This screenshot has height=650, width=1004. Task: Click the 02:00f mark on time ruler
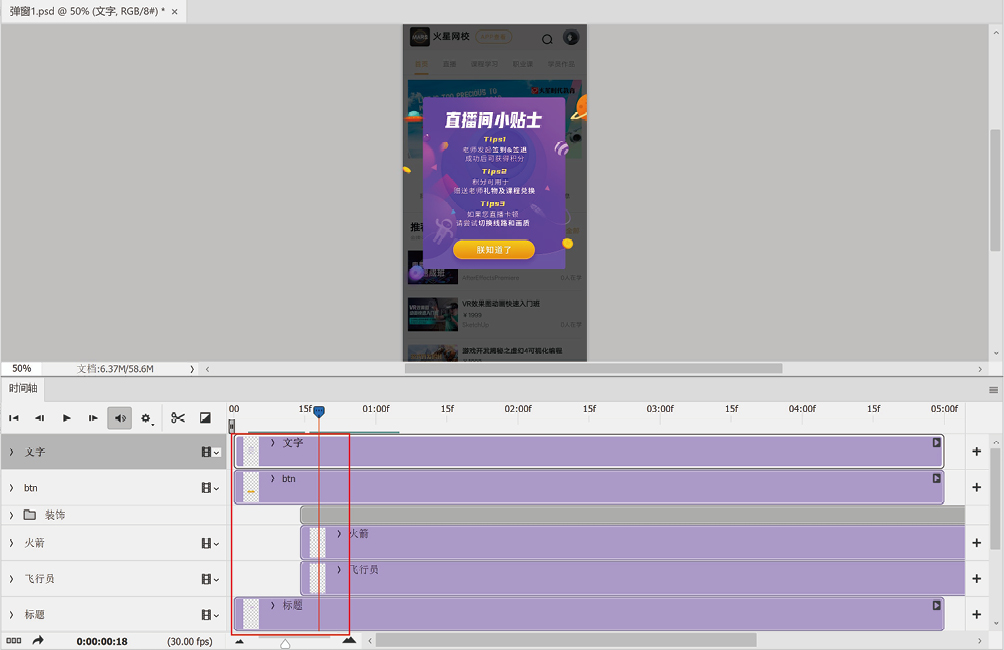point(518,409)
